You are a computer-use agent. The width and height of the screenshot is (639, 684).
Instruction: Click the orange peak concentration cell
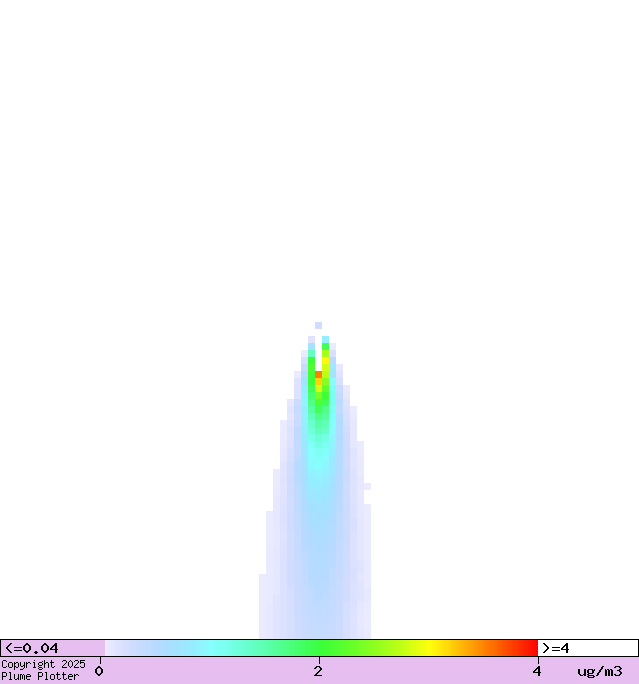(x=318, y=375)
